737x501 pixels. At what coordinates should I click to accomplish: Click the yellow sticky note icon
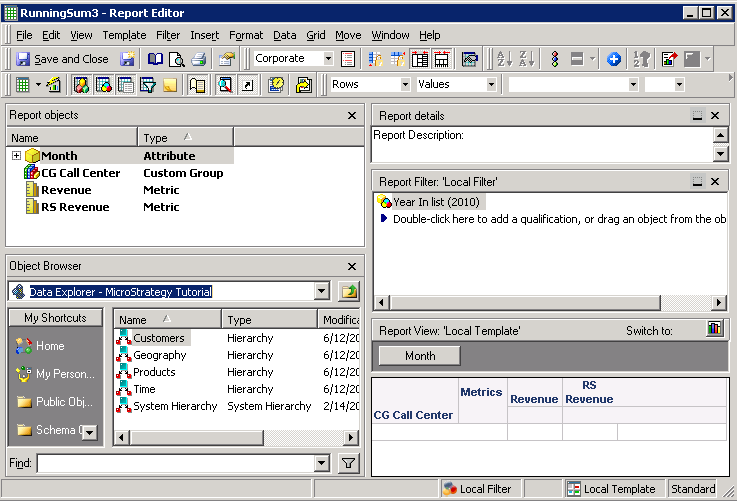(170, 85)
